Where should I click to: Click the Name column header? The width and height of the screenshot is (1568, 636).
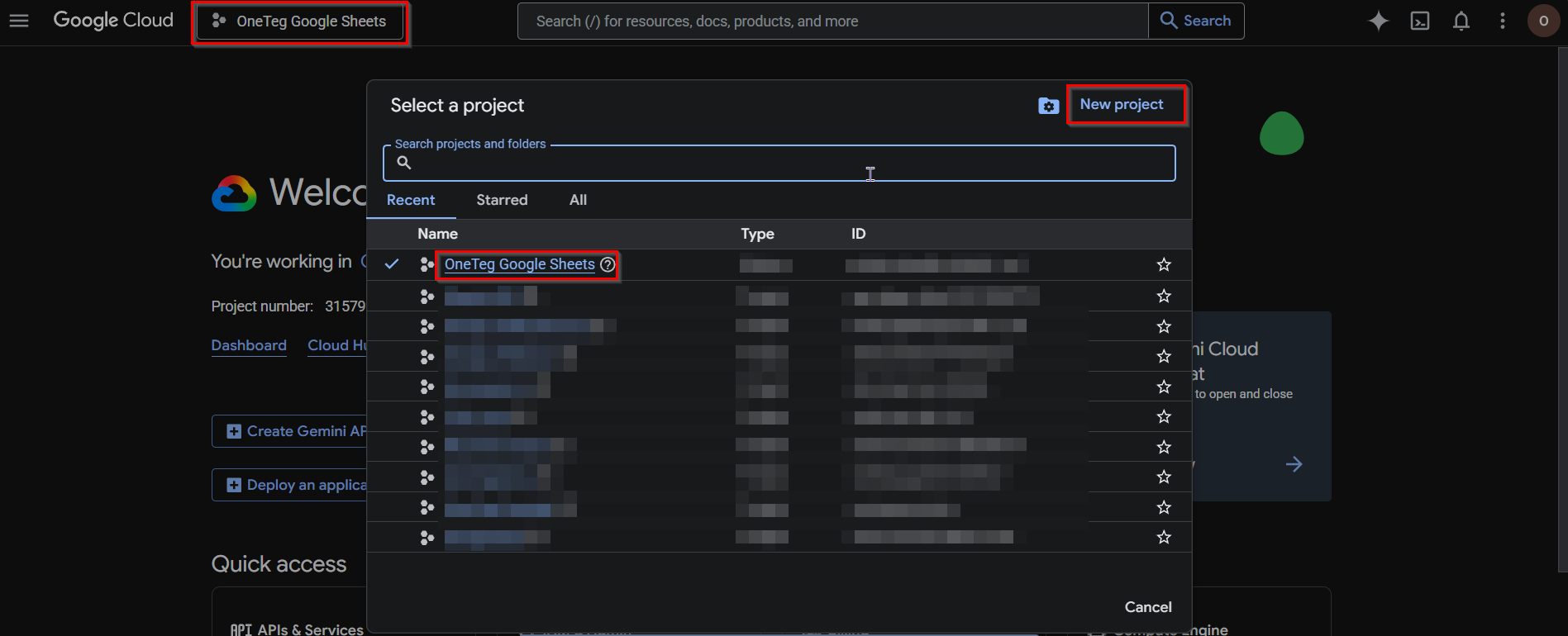[437, 234]
